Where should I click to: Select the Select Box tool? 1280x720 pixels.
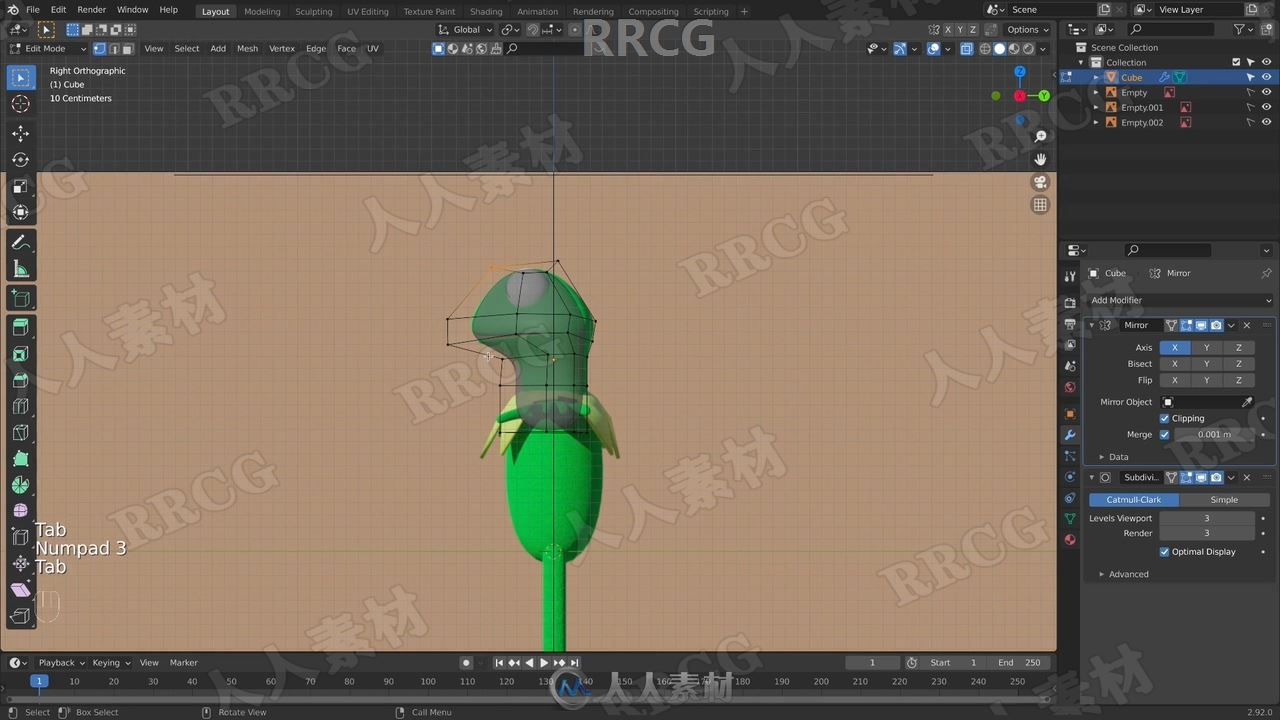20,78
